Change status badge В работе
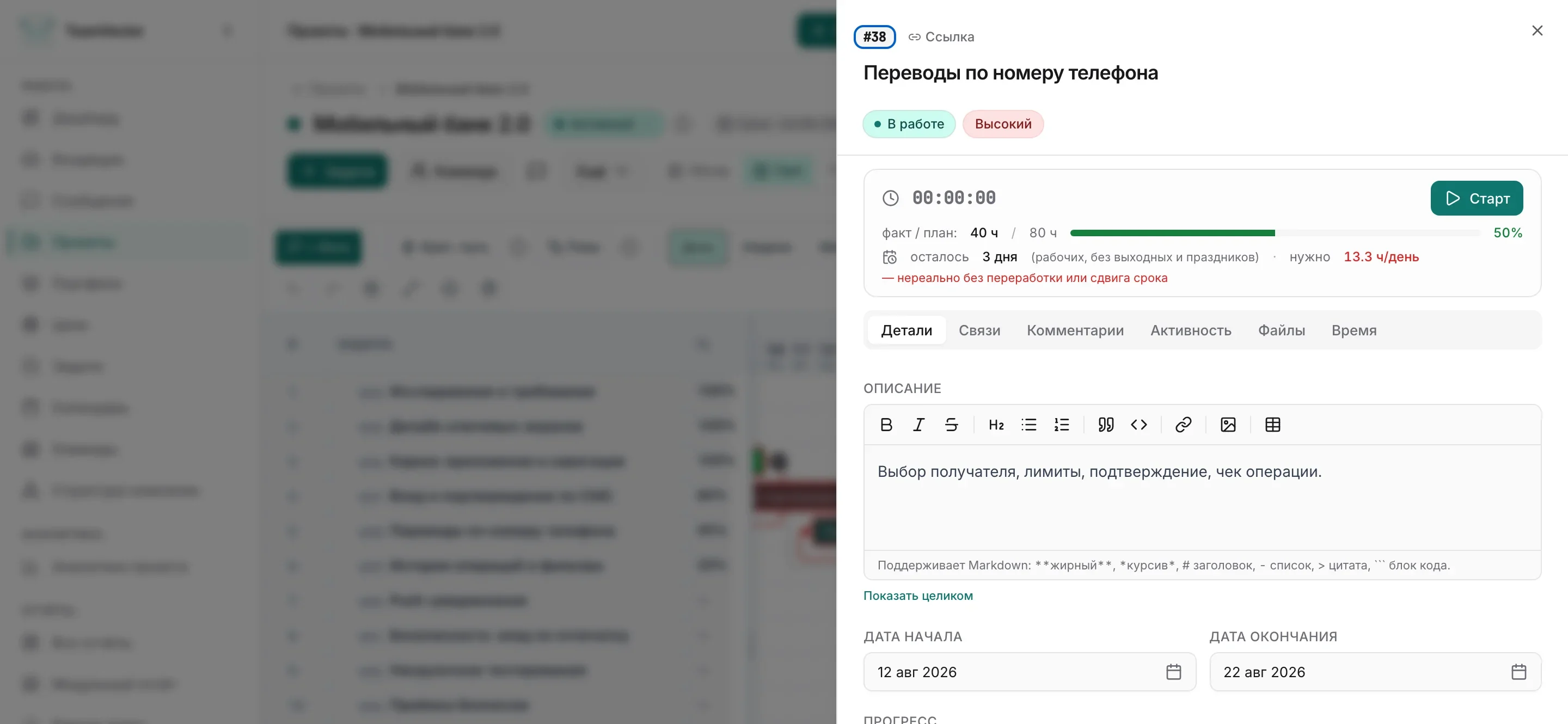 pos(909,124)
